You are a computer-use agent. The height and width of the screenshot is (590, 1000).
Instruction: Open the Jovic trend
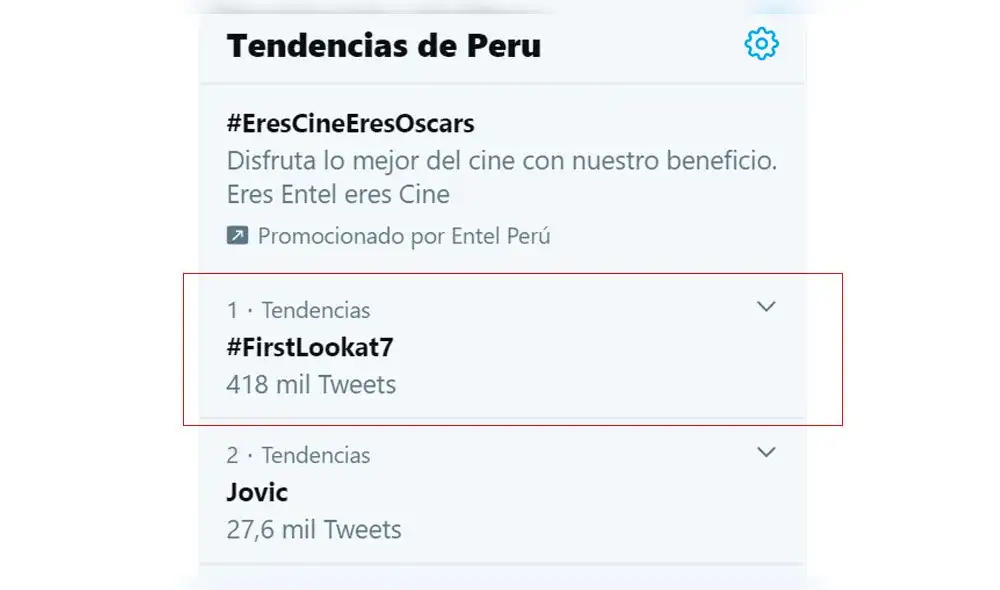(255, 492)
